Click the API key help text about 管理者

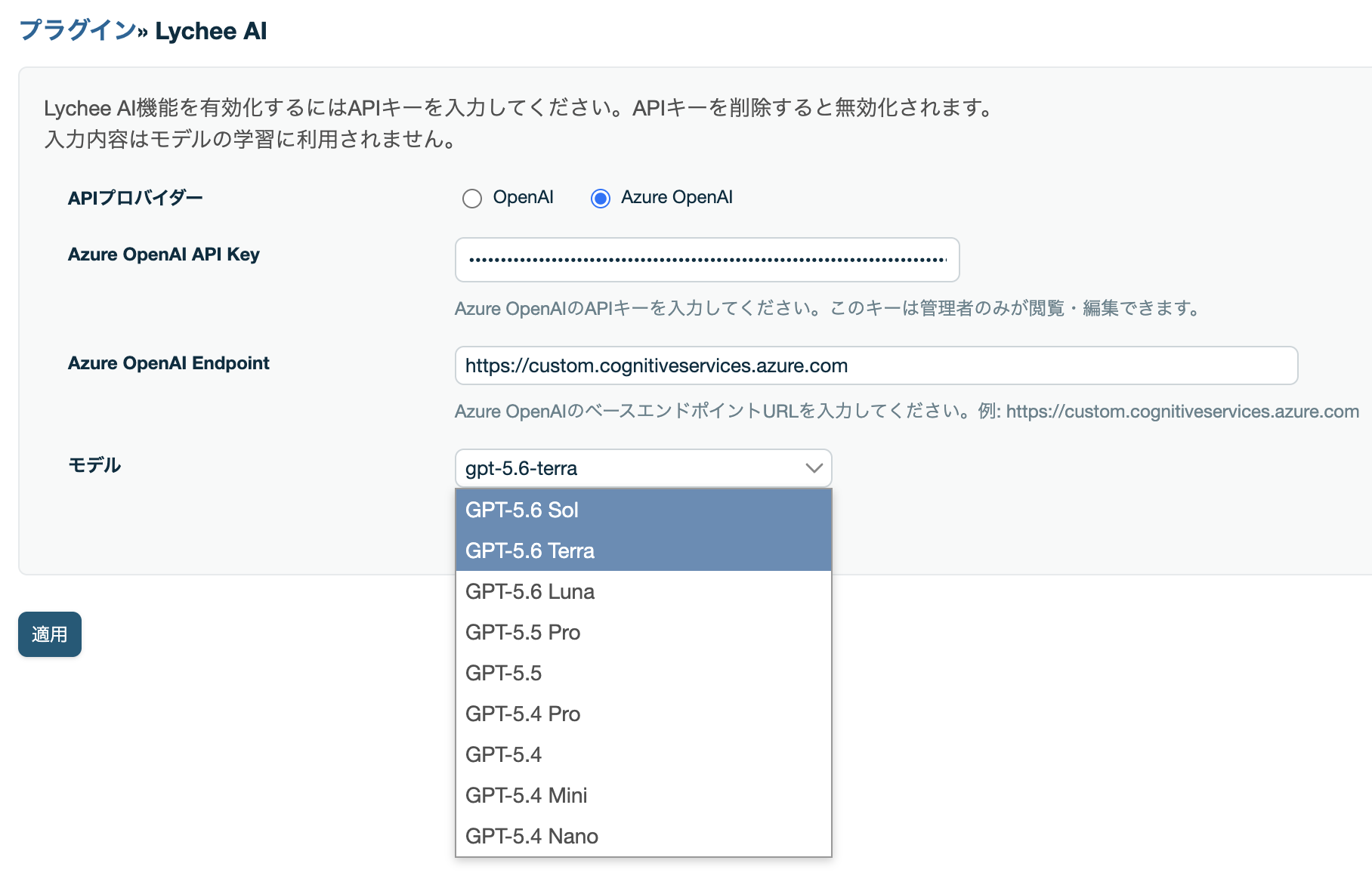tap(827, 308)
